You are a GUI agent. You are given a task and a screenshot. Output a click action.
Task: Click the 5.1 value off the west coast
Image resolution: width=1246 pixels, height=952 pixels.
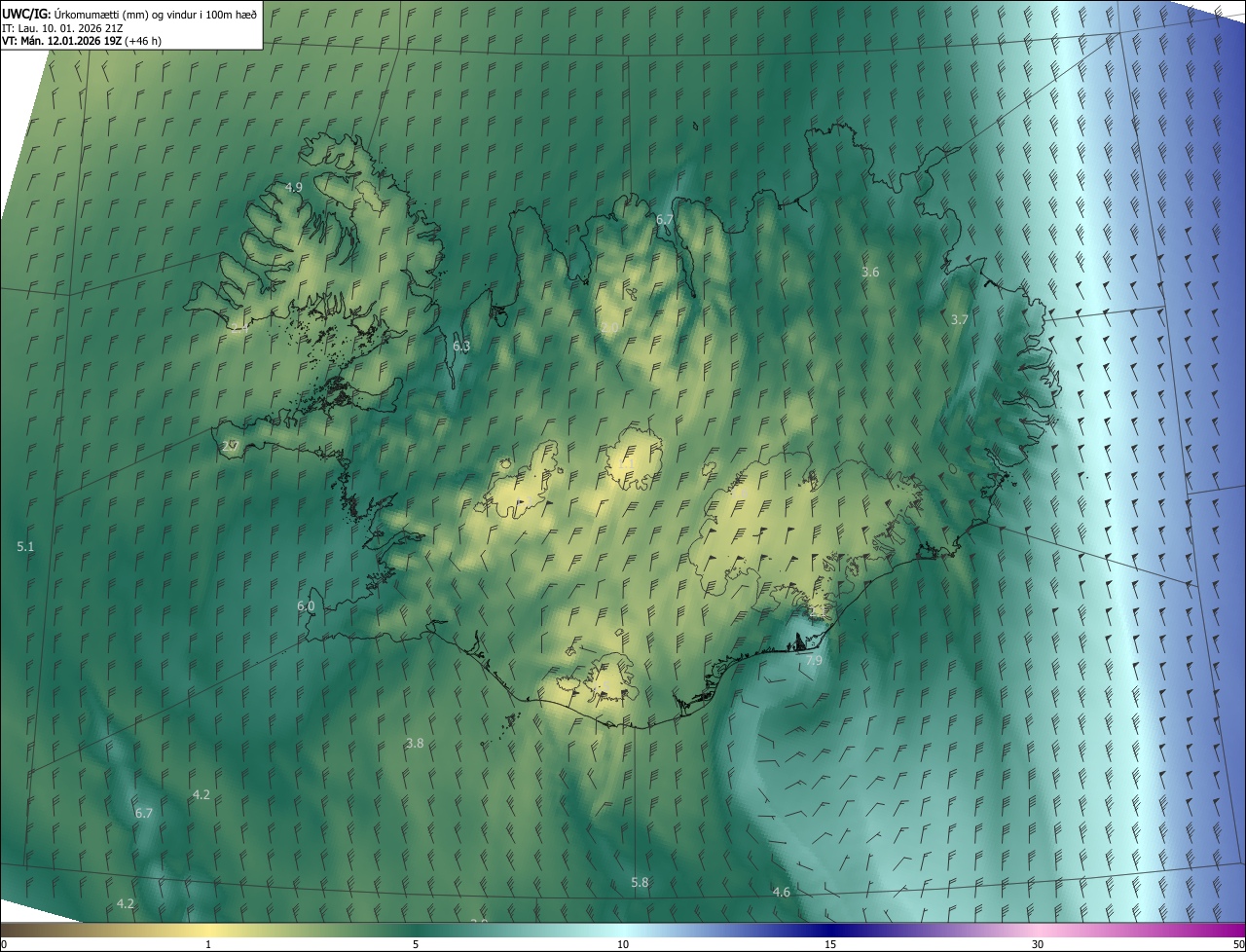click(25, 547)
